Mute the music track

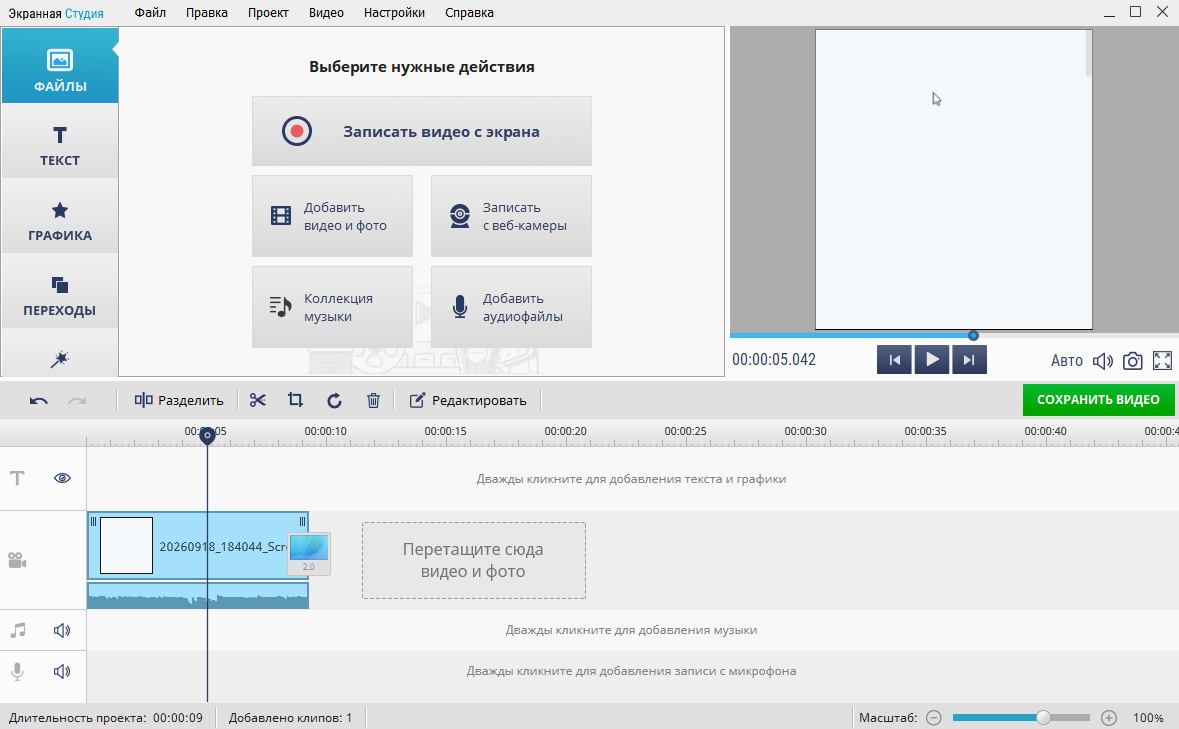[x=62, y=630]
